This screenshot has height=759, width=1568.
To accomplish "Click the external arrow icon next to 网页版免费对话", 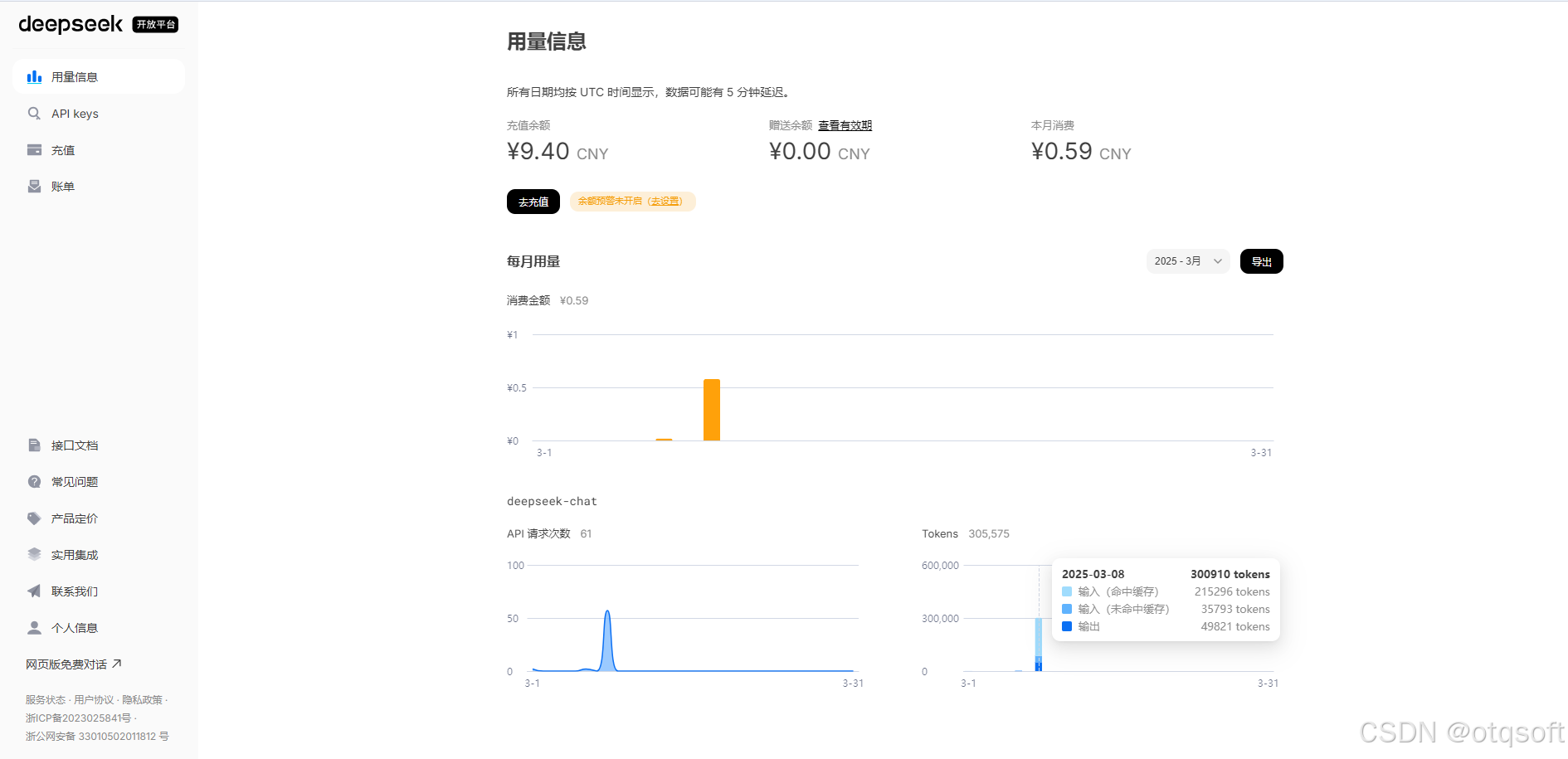I will [x=117, y=664].
